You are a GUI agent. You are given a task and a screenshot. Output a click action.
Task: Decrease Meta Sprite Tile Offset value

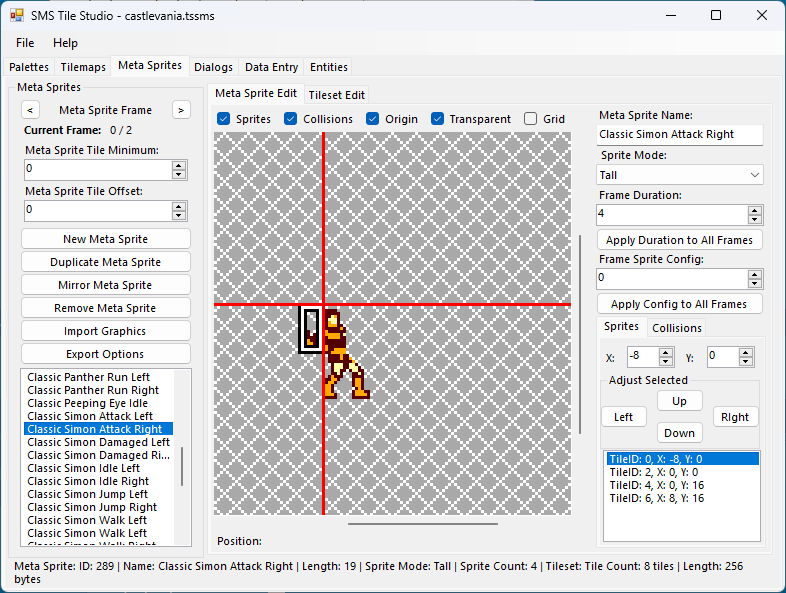tap(179, 216)
